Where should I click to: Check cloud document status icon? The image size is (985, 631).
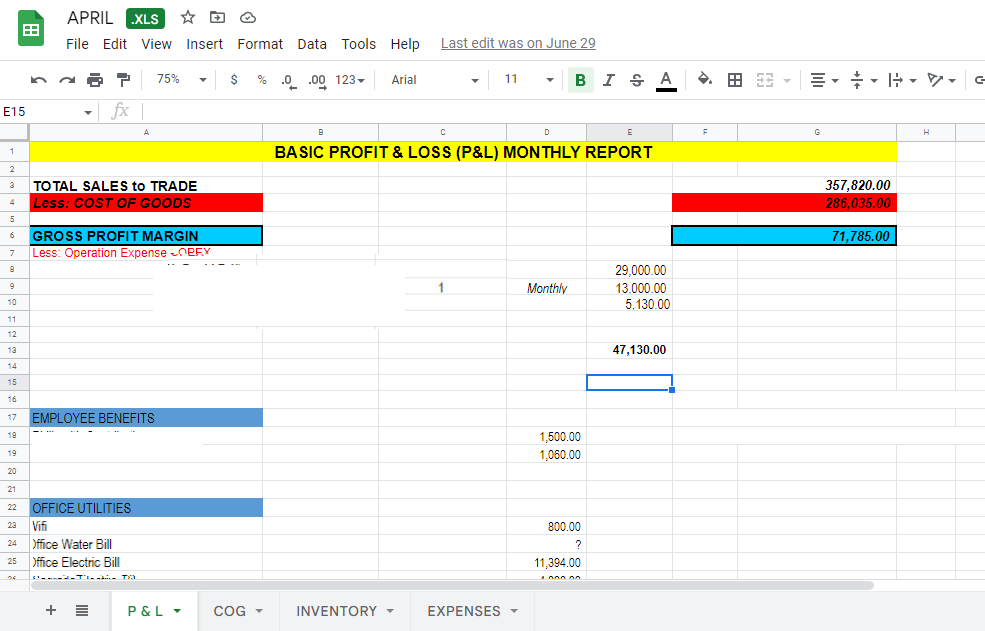[x=248, y=18]
